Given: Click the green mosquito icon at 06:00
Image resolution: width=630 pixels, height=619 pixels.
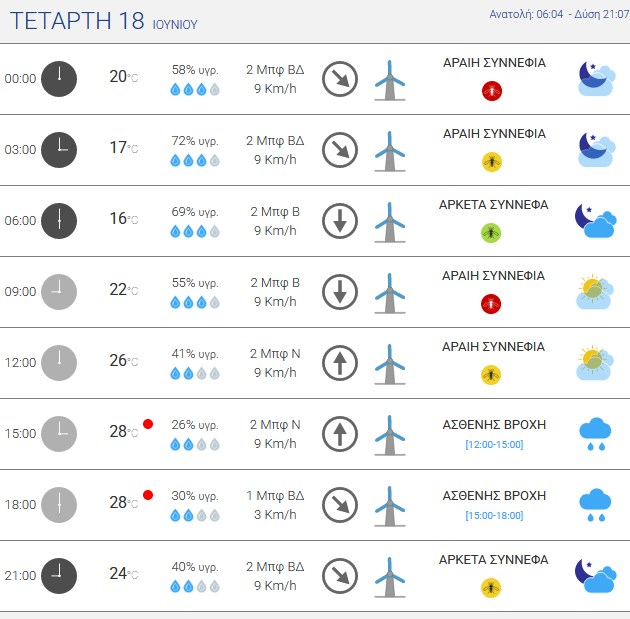Looking at the screenshot, I should point(491,233).
